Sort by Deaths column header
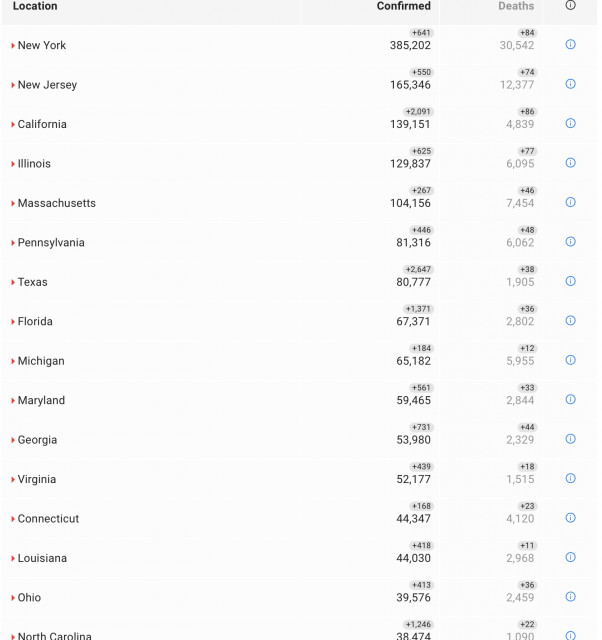The image size is (602, 640). coord(516,6)
